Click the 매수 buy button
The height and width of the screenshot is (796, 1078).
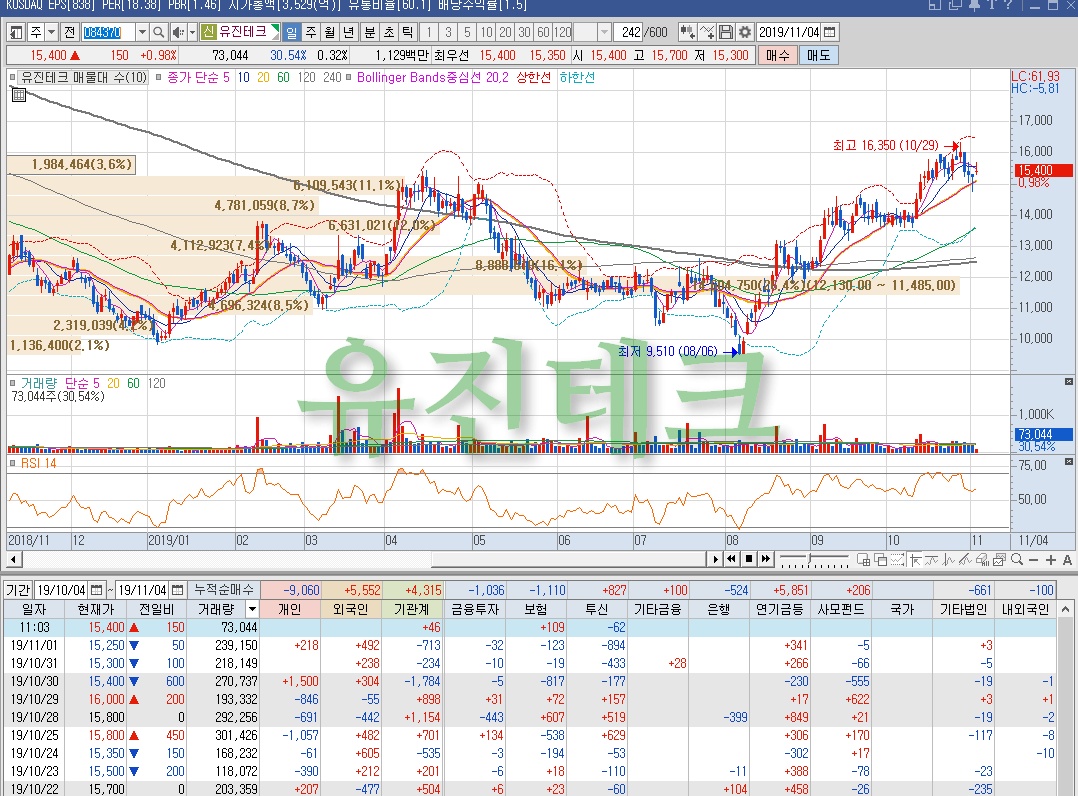[778, 55]
